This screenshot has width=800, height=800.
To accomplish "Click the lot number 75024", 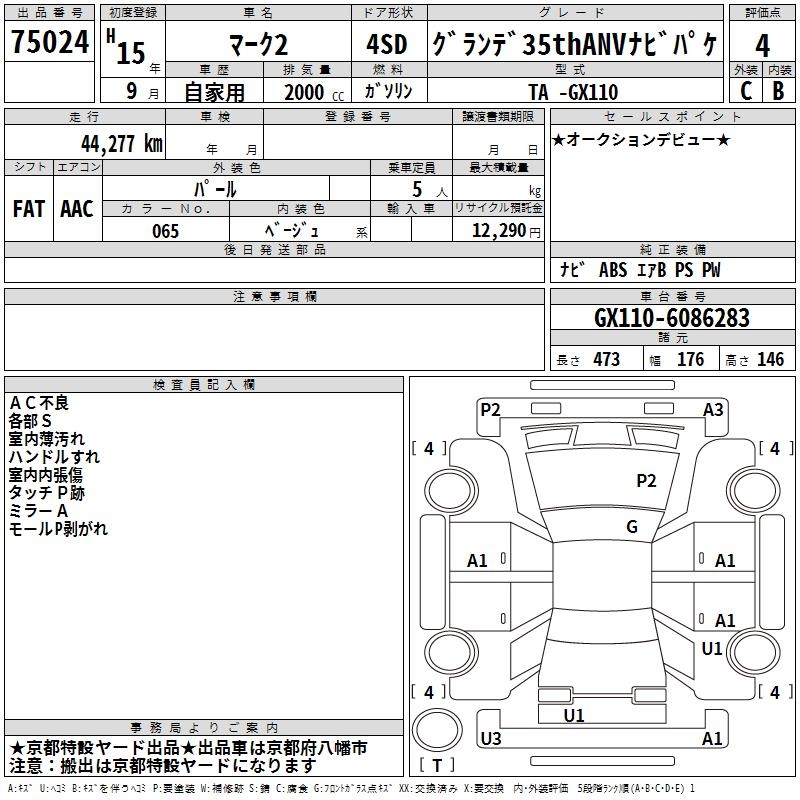I will tap(50, 42).
